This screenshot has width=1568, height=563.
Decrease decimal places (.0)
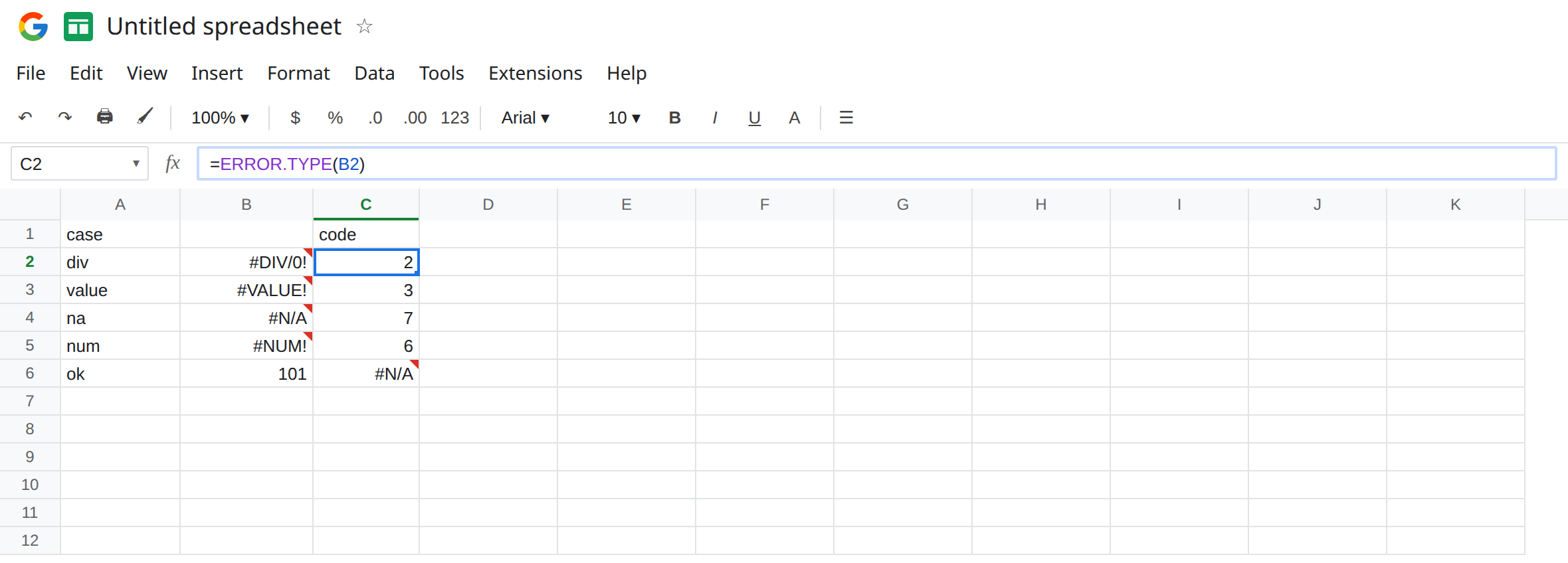click(x=375, y=118)
